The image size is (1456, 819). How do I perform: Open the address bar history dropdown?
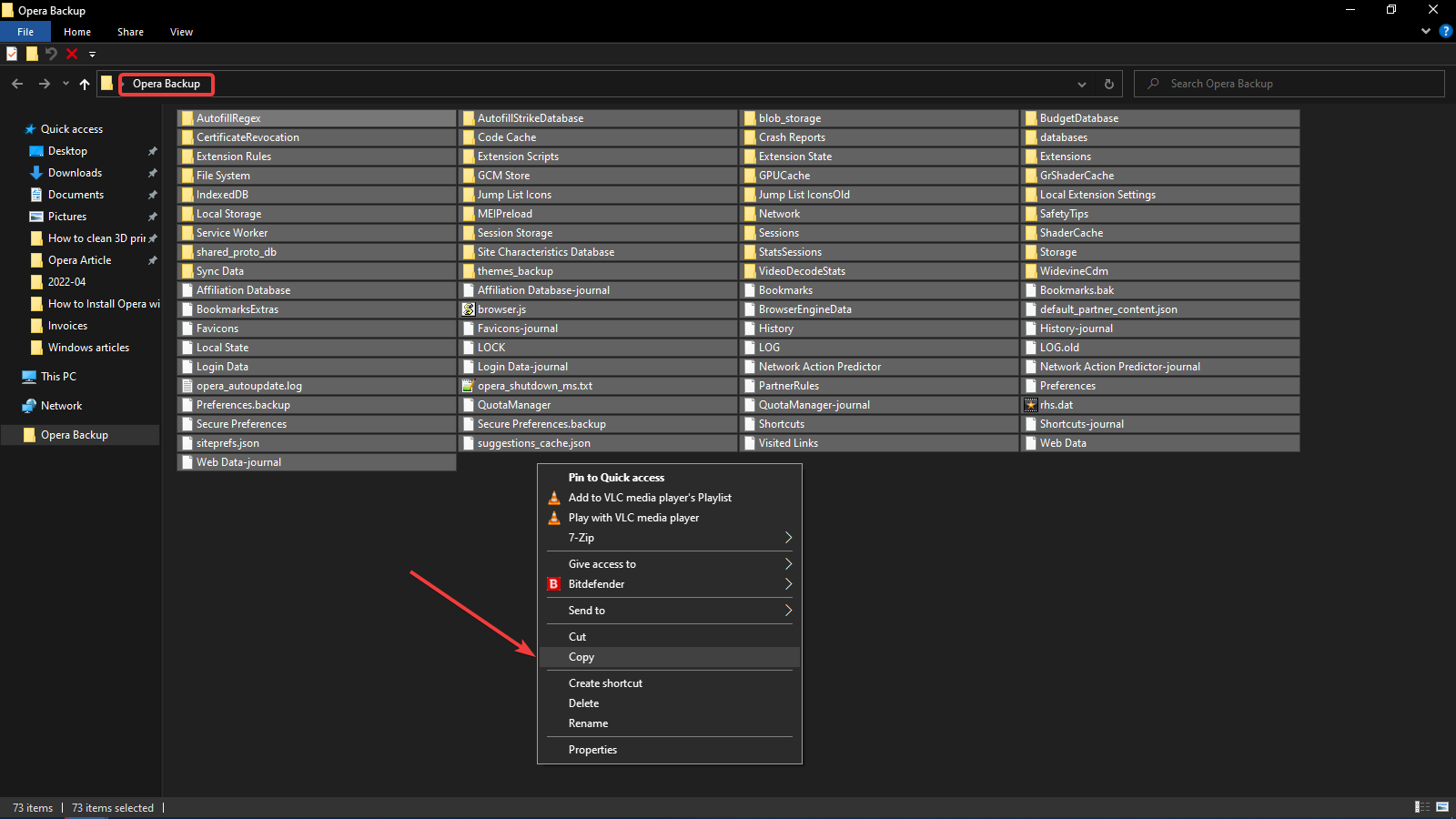(x=1082, y=83)
